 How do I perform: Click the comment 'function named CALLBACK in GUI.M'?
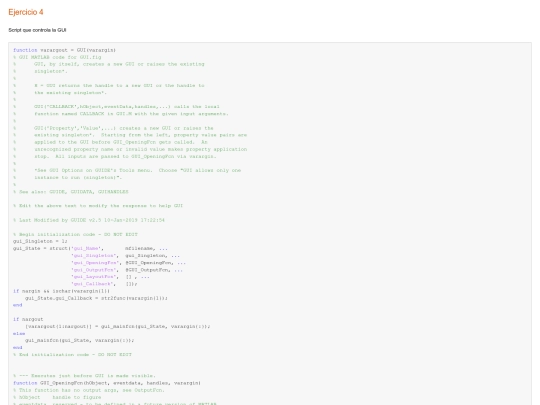point(131,114)
